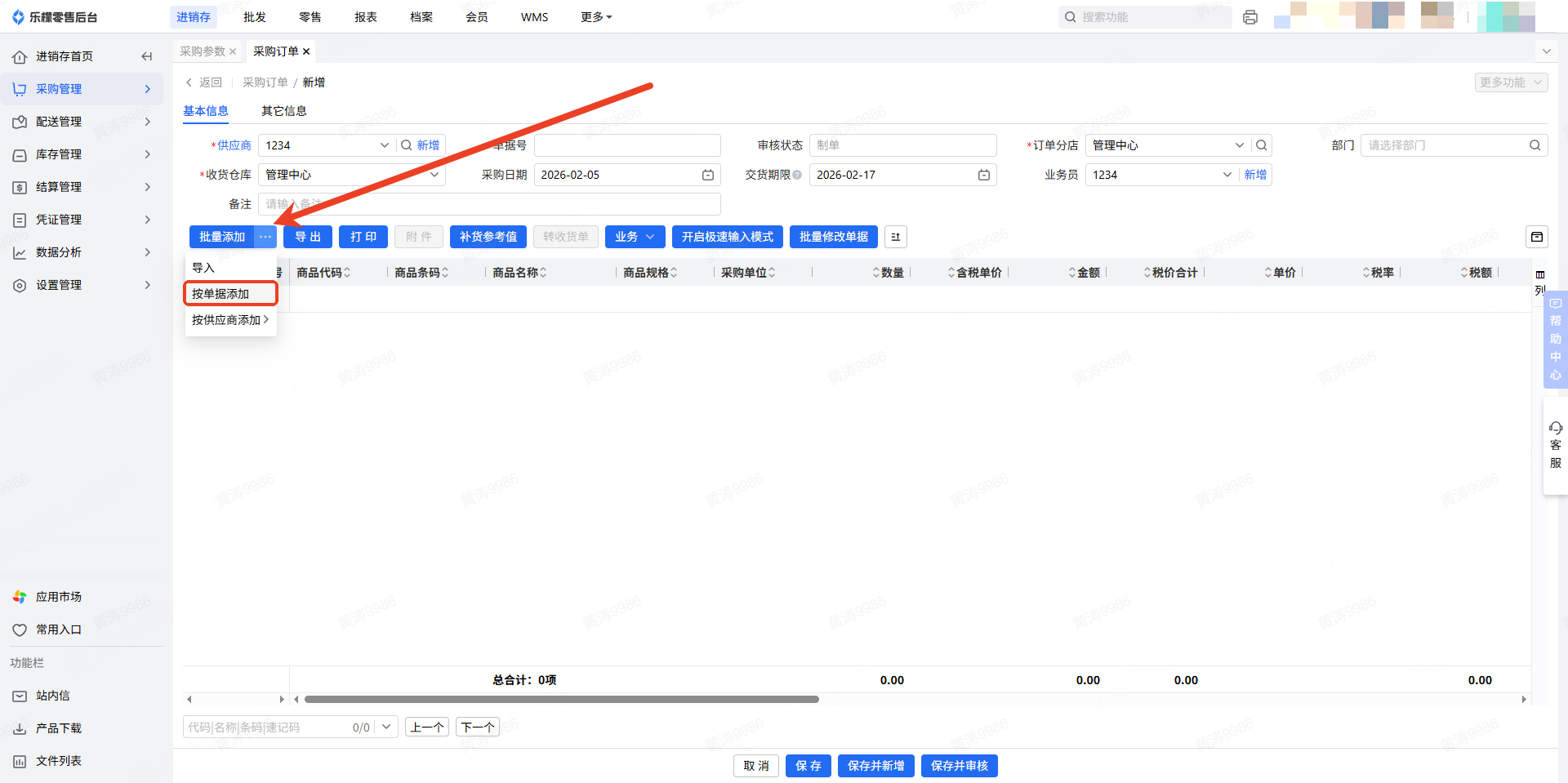Click the 批量添加 button
Viewport: 1568px width, 783px height.
[x=222, y=237]
